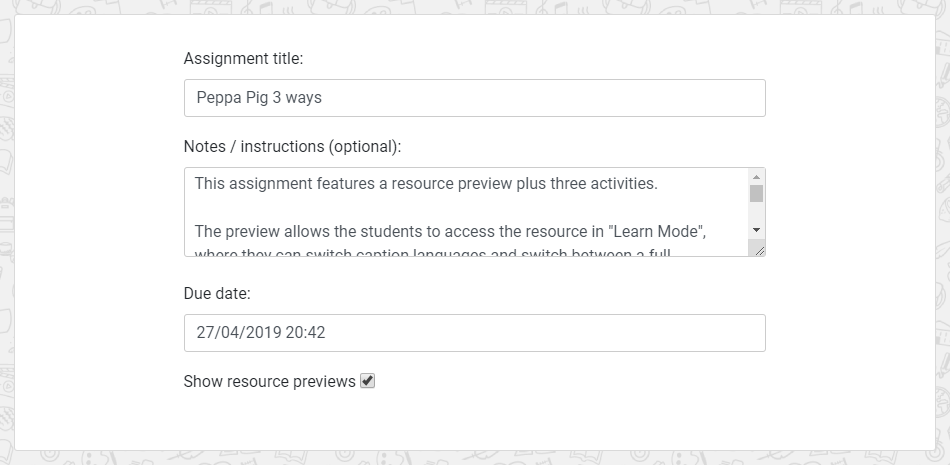Click the "Assignment title:" label
950x465 pixels.
point(243,59)
